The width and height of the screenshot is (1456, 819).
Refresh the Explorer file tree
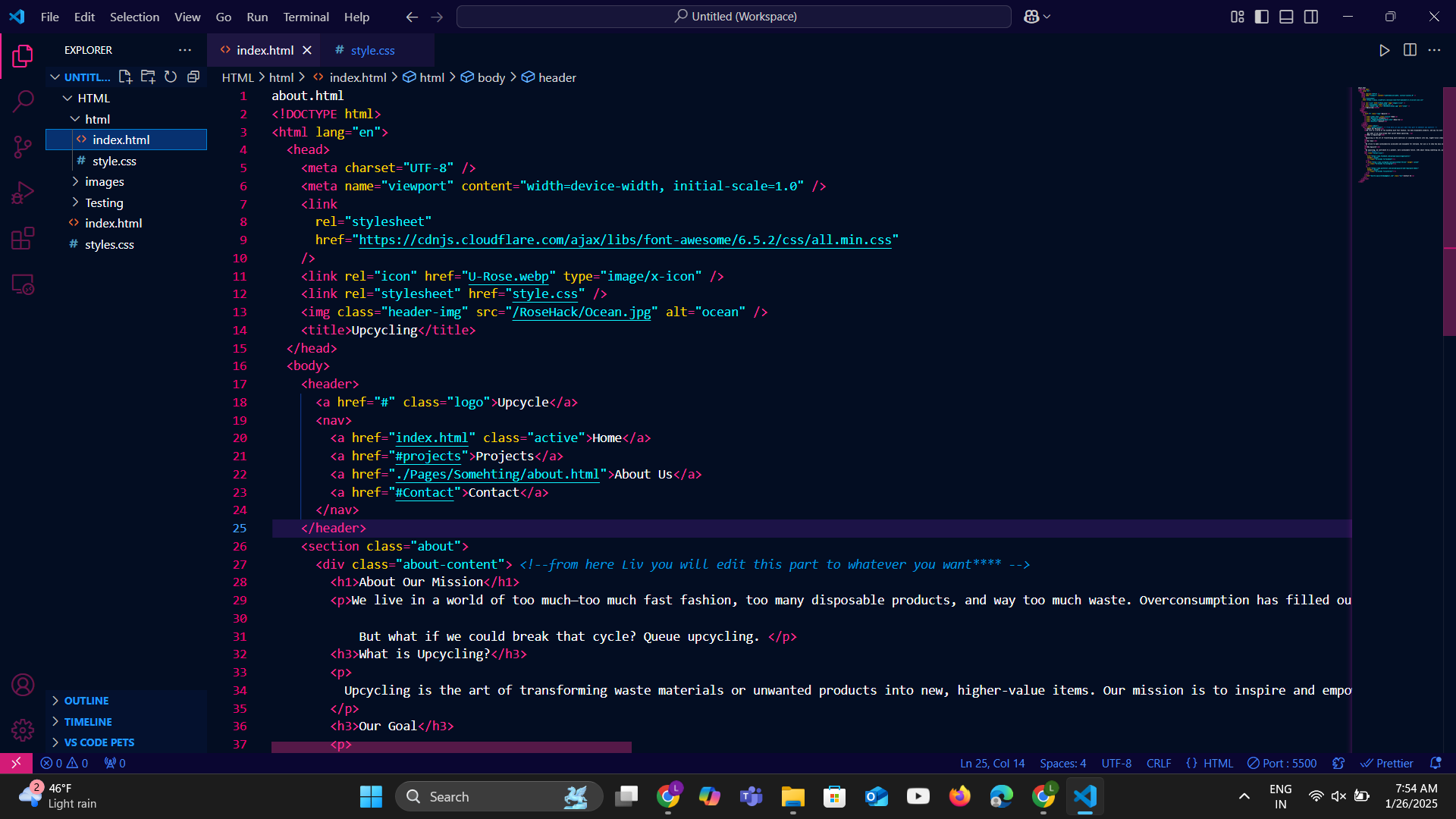pos(171,77)
